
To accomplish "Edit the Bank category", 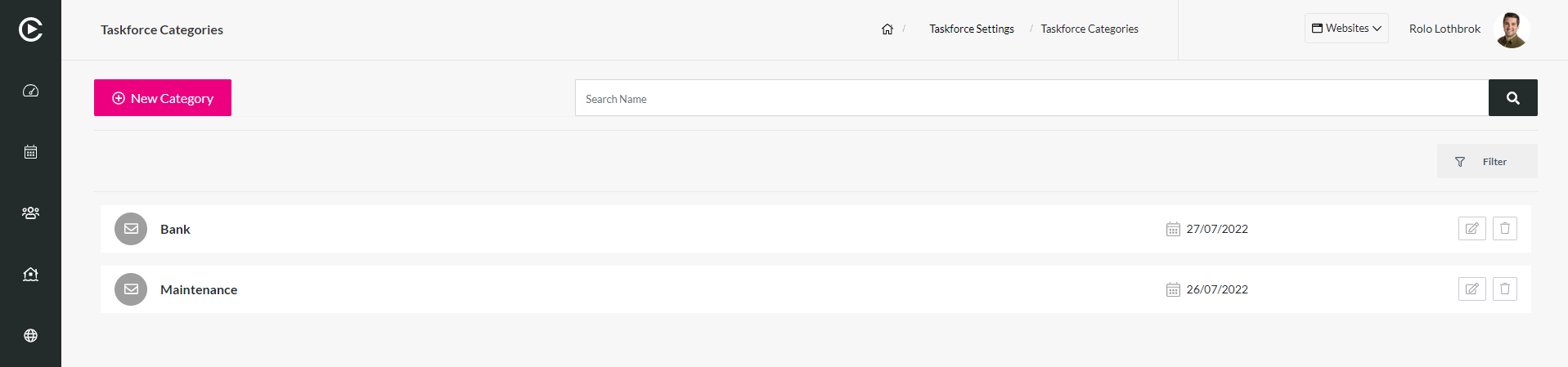I will (1472, 229).
